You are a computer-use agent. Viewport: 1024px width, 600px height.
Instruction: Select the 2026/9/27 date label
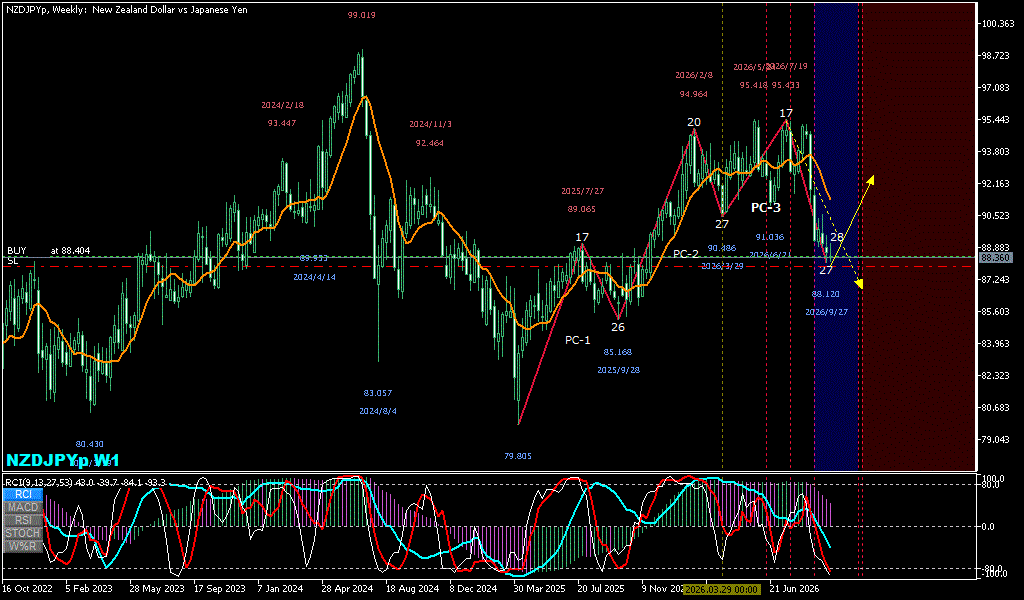click(x=827, y=313)
